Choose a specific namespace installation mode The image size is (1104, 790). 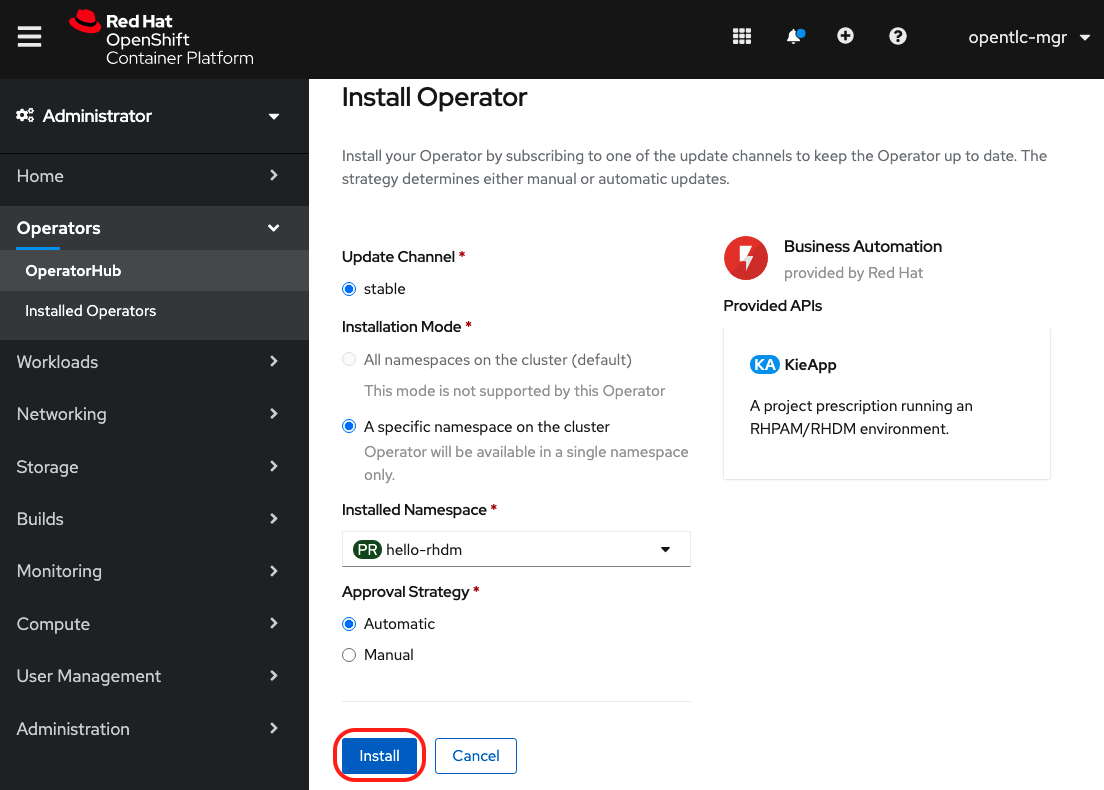coord(349,427)
